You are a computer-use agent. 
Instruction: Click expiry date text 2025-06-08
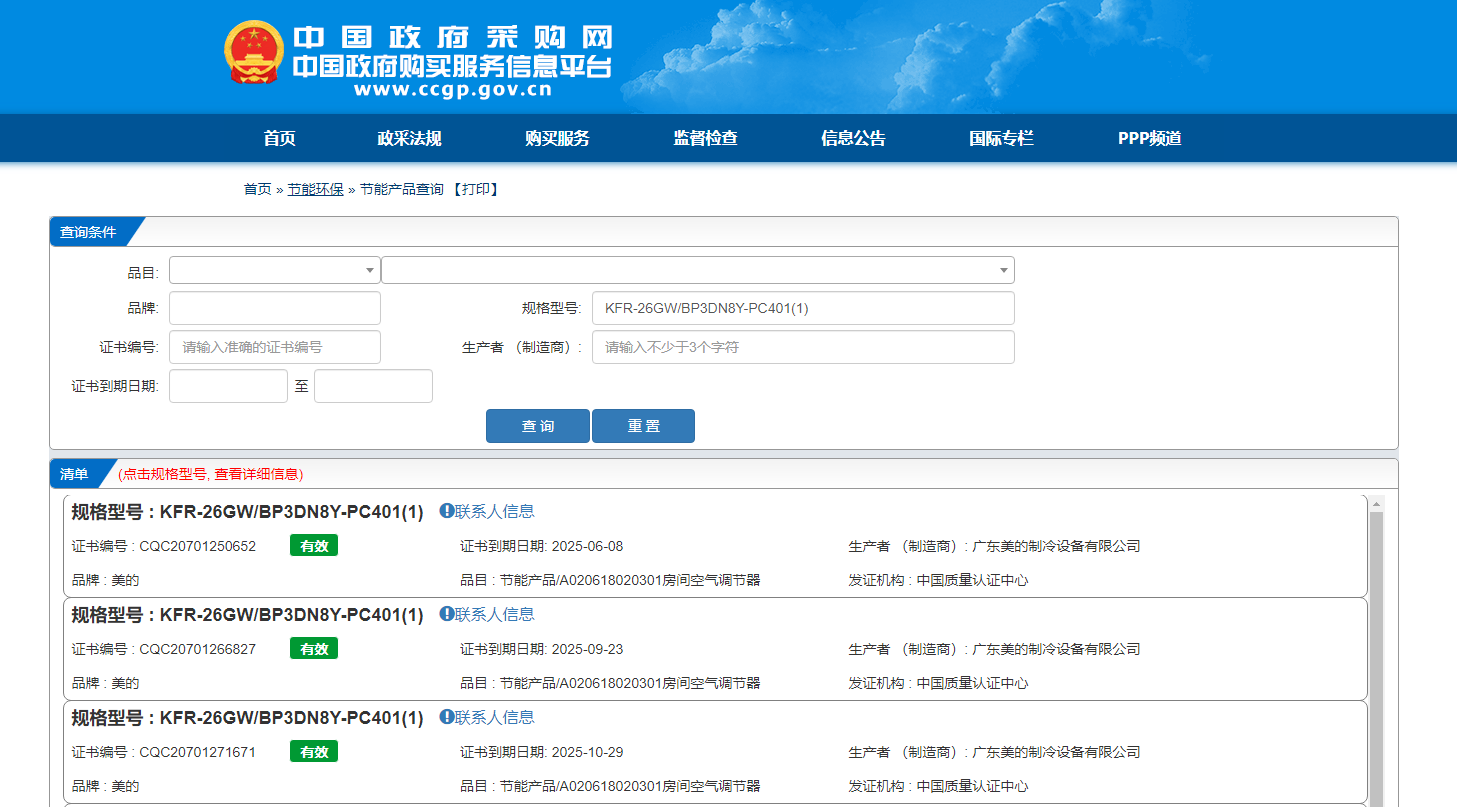click(x=587, y=546)
